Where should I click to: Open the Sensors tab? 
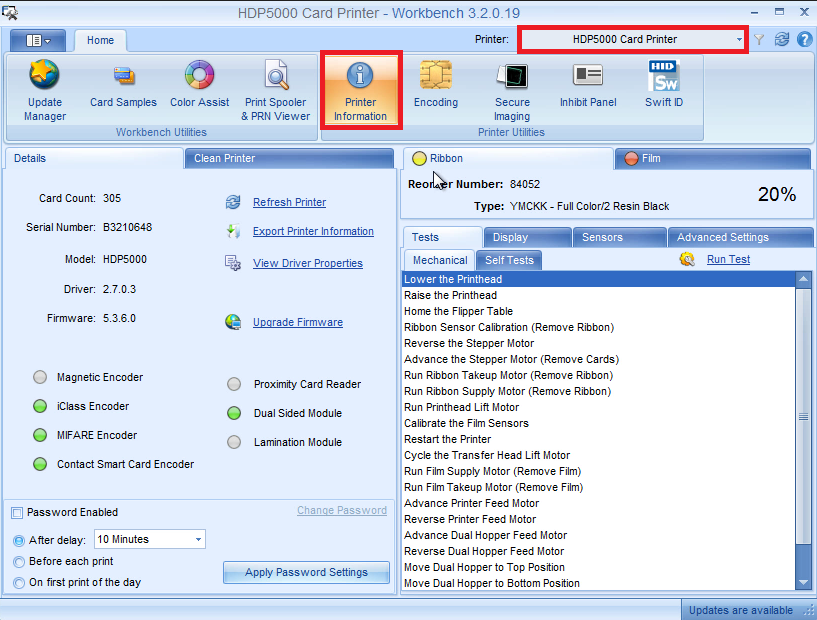620,237
